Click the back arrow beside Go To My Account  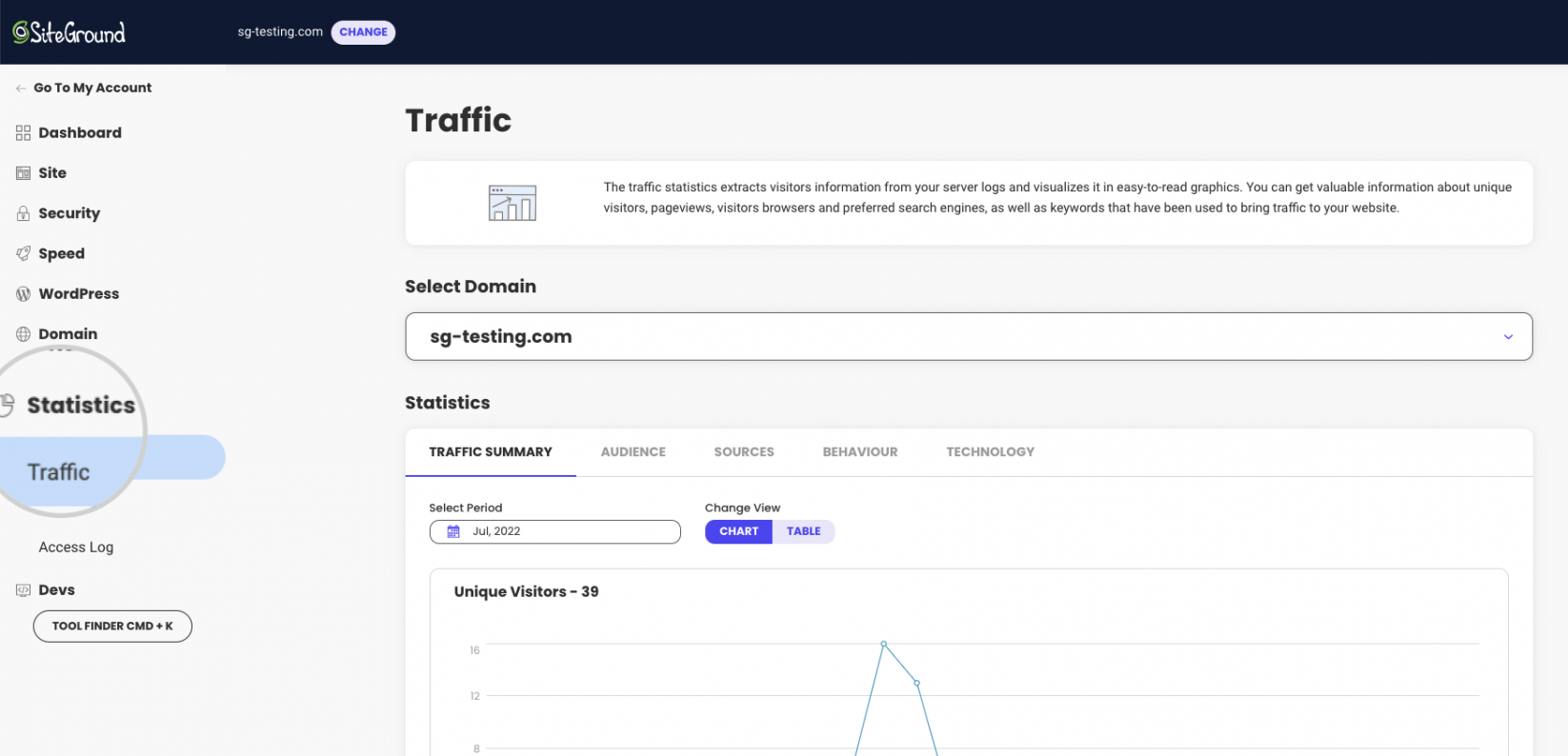20,89
